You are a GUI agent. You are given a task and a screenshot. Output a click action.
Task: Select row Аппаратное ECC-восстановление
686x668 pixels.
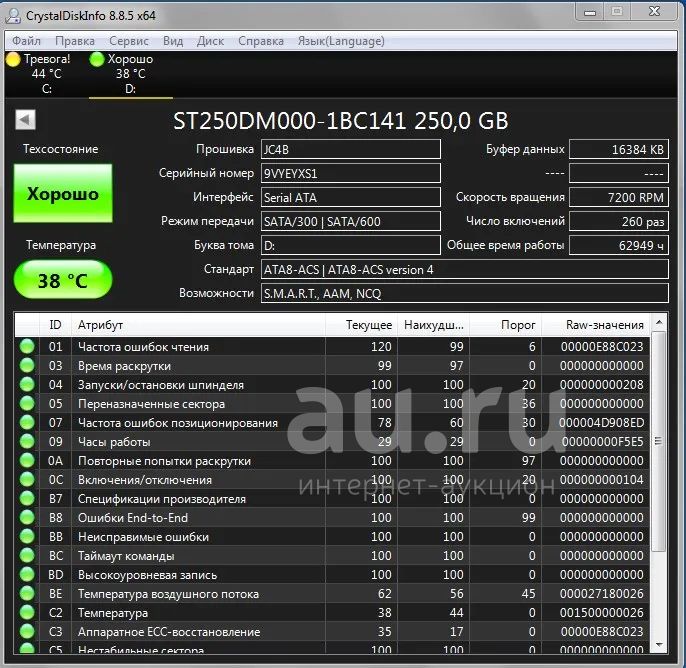(x=332, y=632)
